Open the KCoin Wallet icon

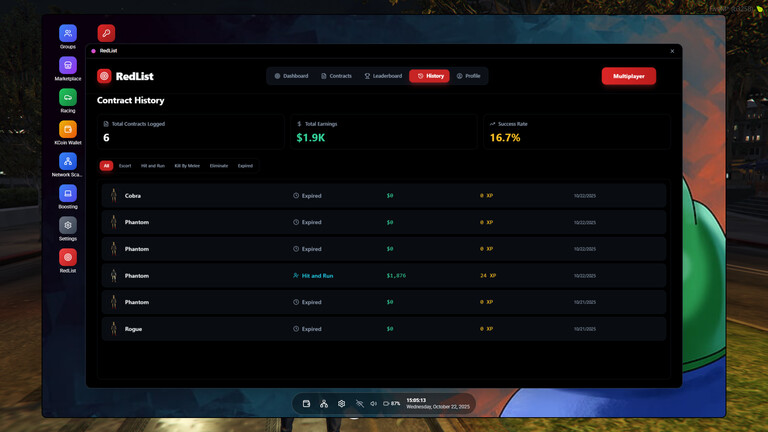(68, 129)
